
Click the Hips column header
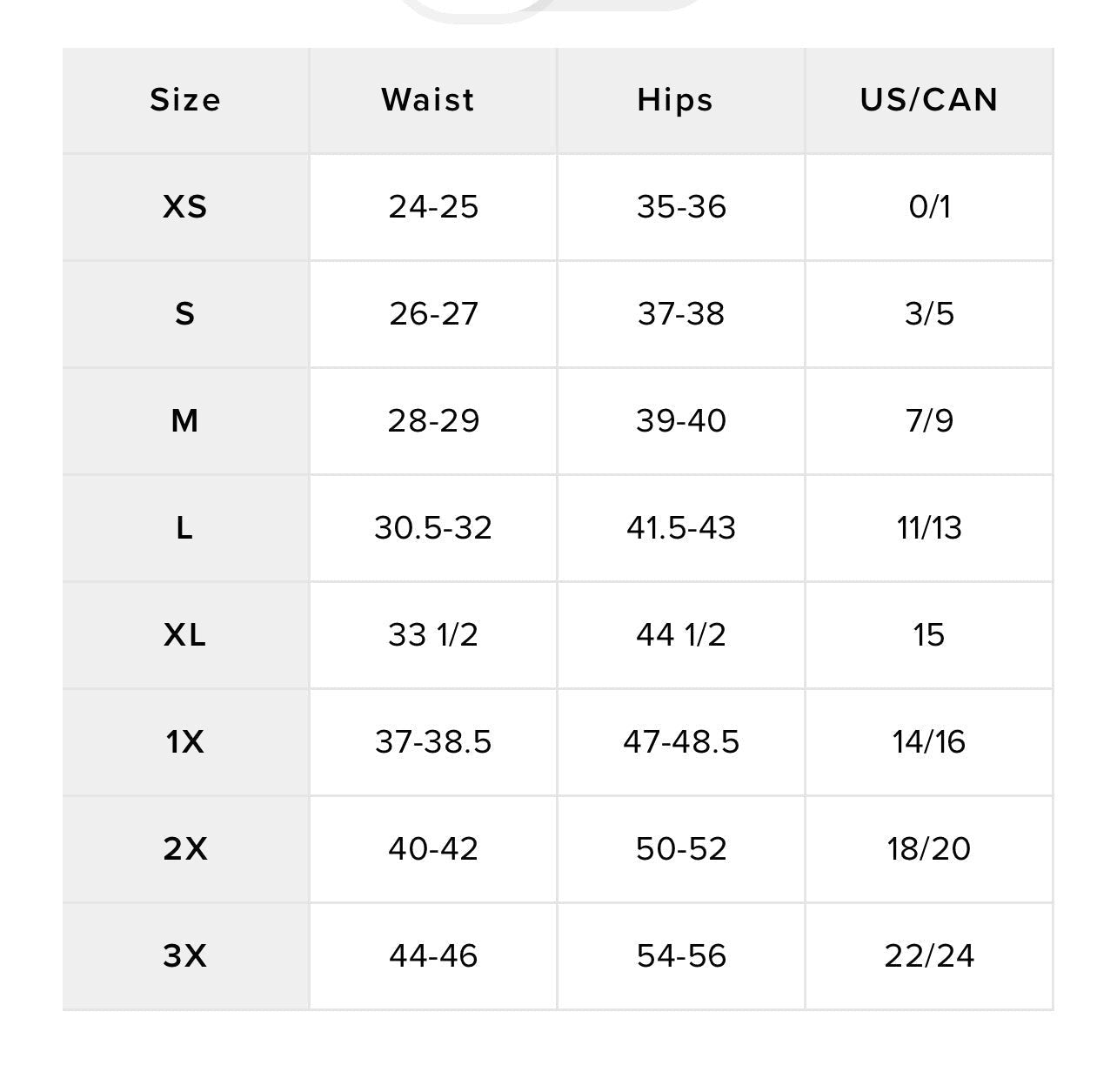click(675, 100)
